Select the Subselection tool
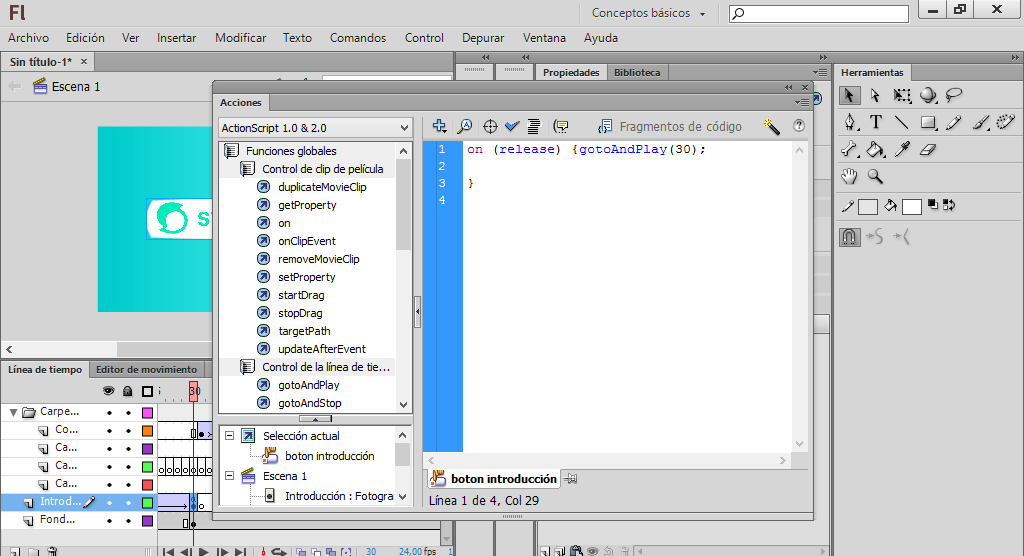1024x556 pixels. click(876, 95)
